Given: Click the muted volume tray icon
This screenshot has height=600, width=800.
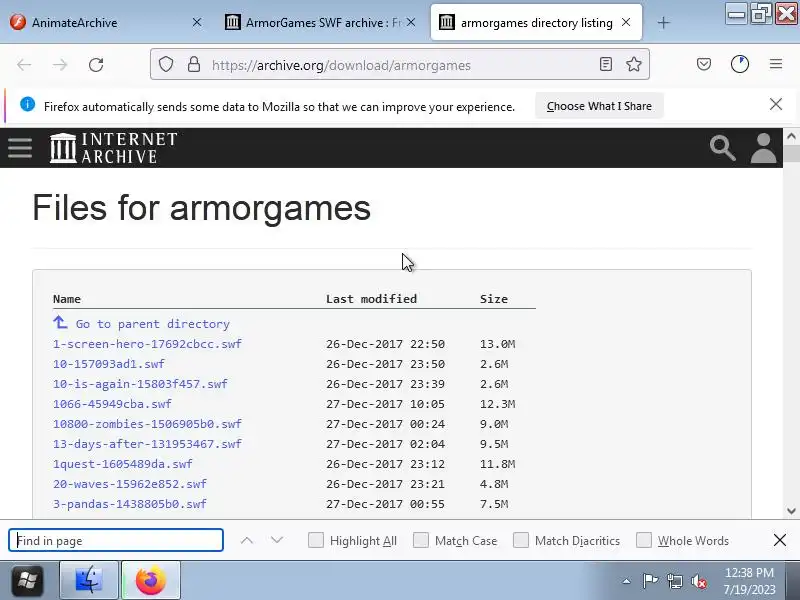Looking at the screenshot, I should [x=699, y=581].
